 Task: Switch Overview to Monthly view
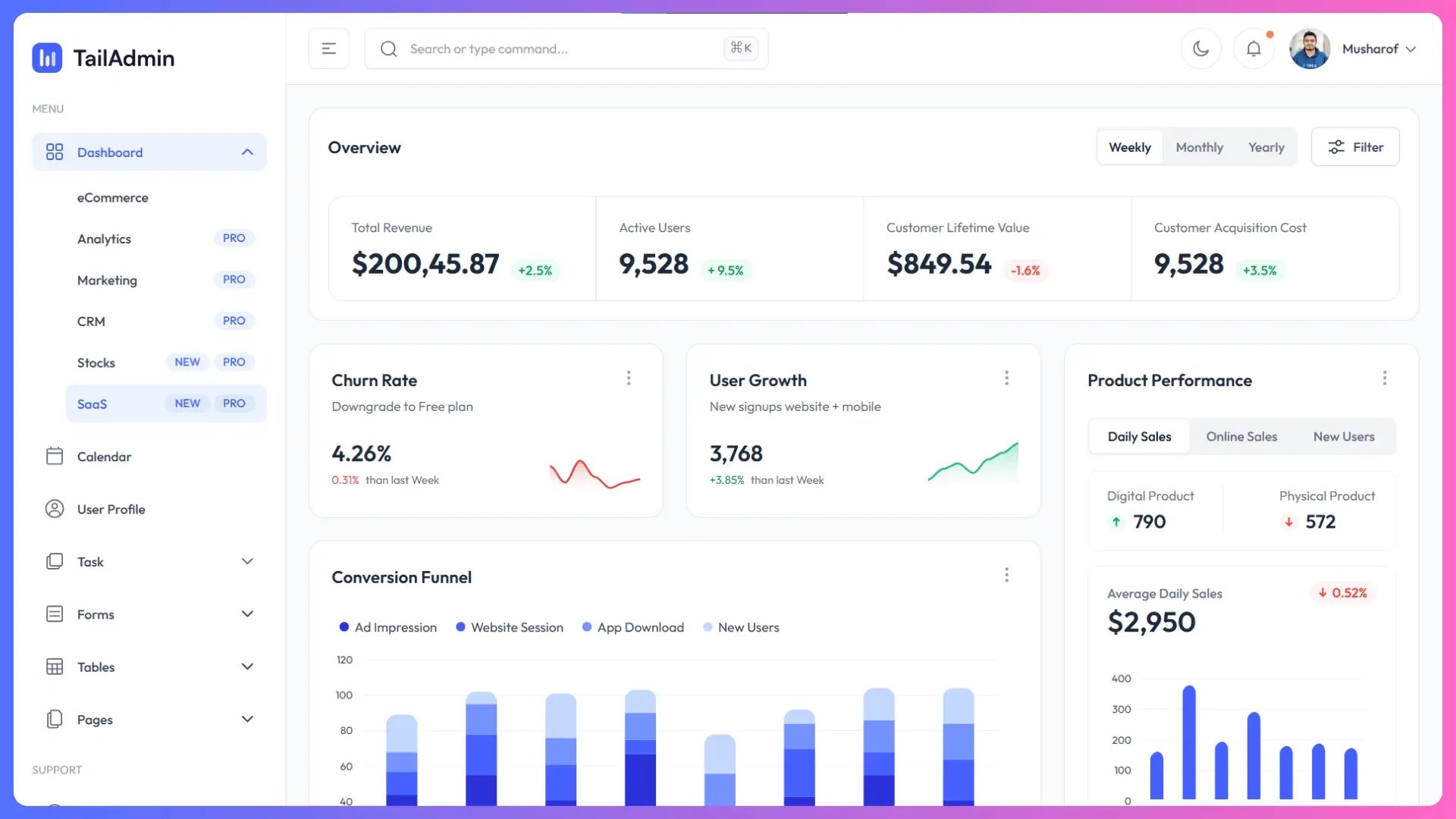1200,146
